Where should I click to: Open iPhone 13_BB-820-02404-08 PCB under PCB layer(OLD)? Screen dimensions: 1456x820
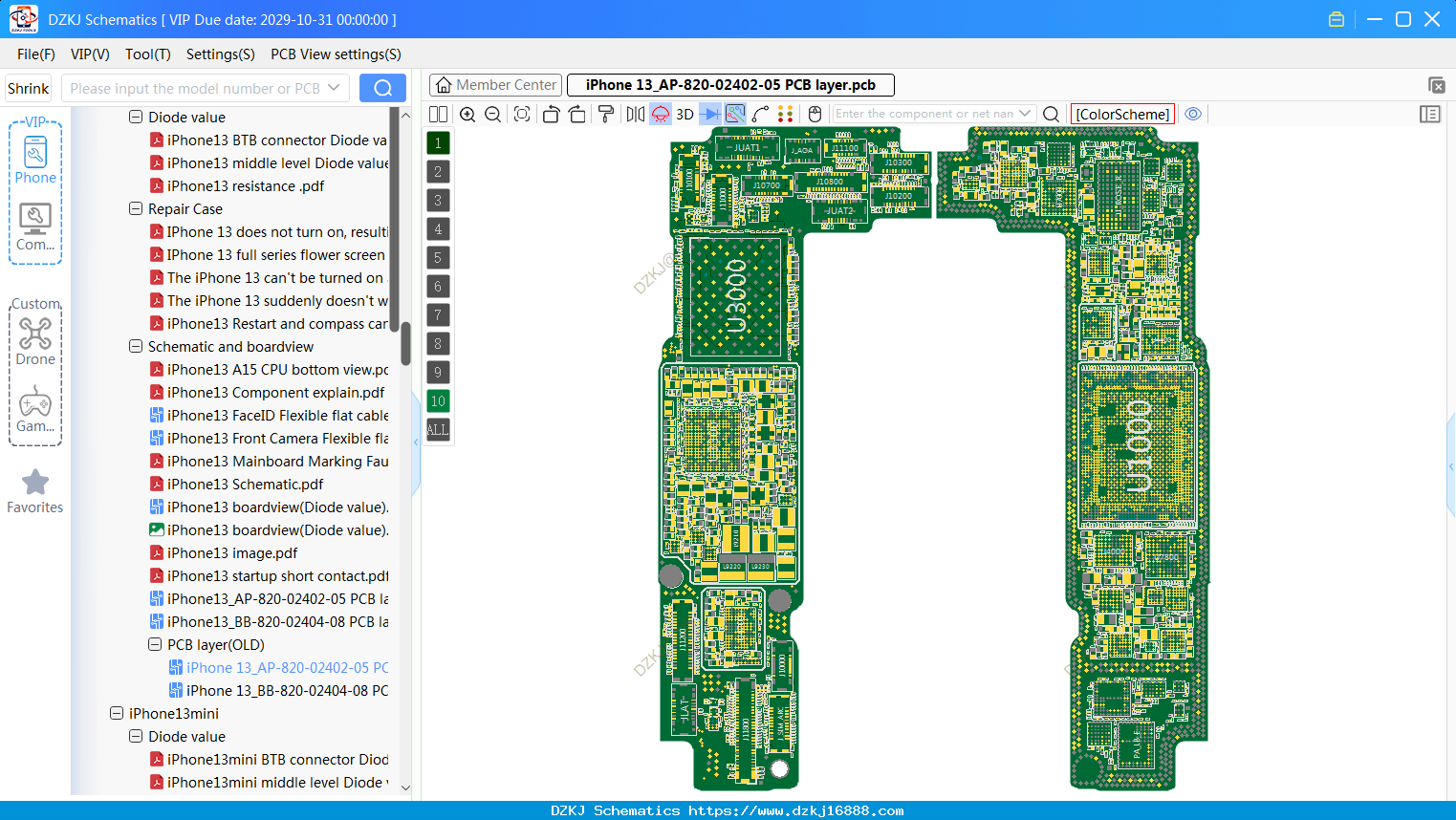[x=287, y=690]
